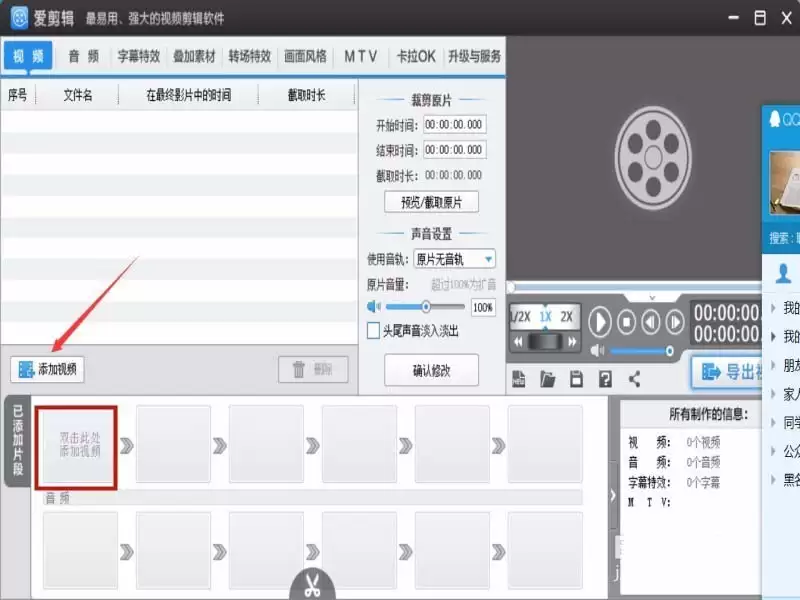This screenshot has width=800, height=600.
Task: Click the speaker icon beside 原片音量 slider
Action: [374, 307]
